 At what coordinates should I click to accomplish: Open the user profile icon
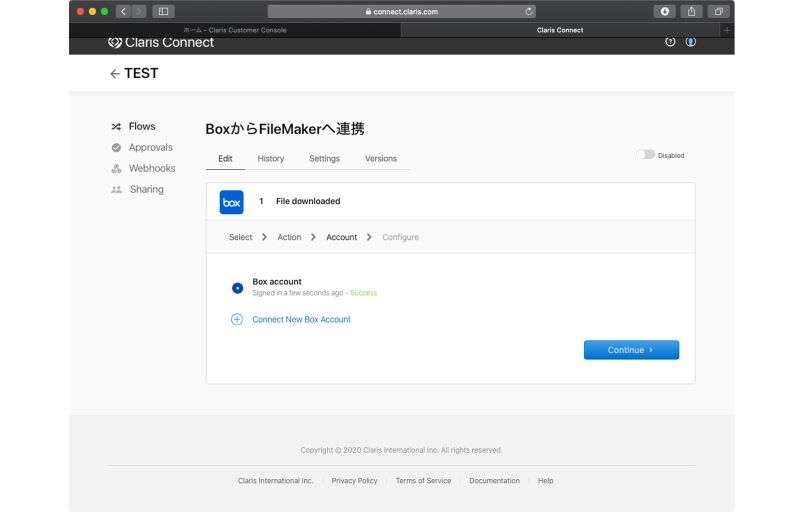coord(690,42)
